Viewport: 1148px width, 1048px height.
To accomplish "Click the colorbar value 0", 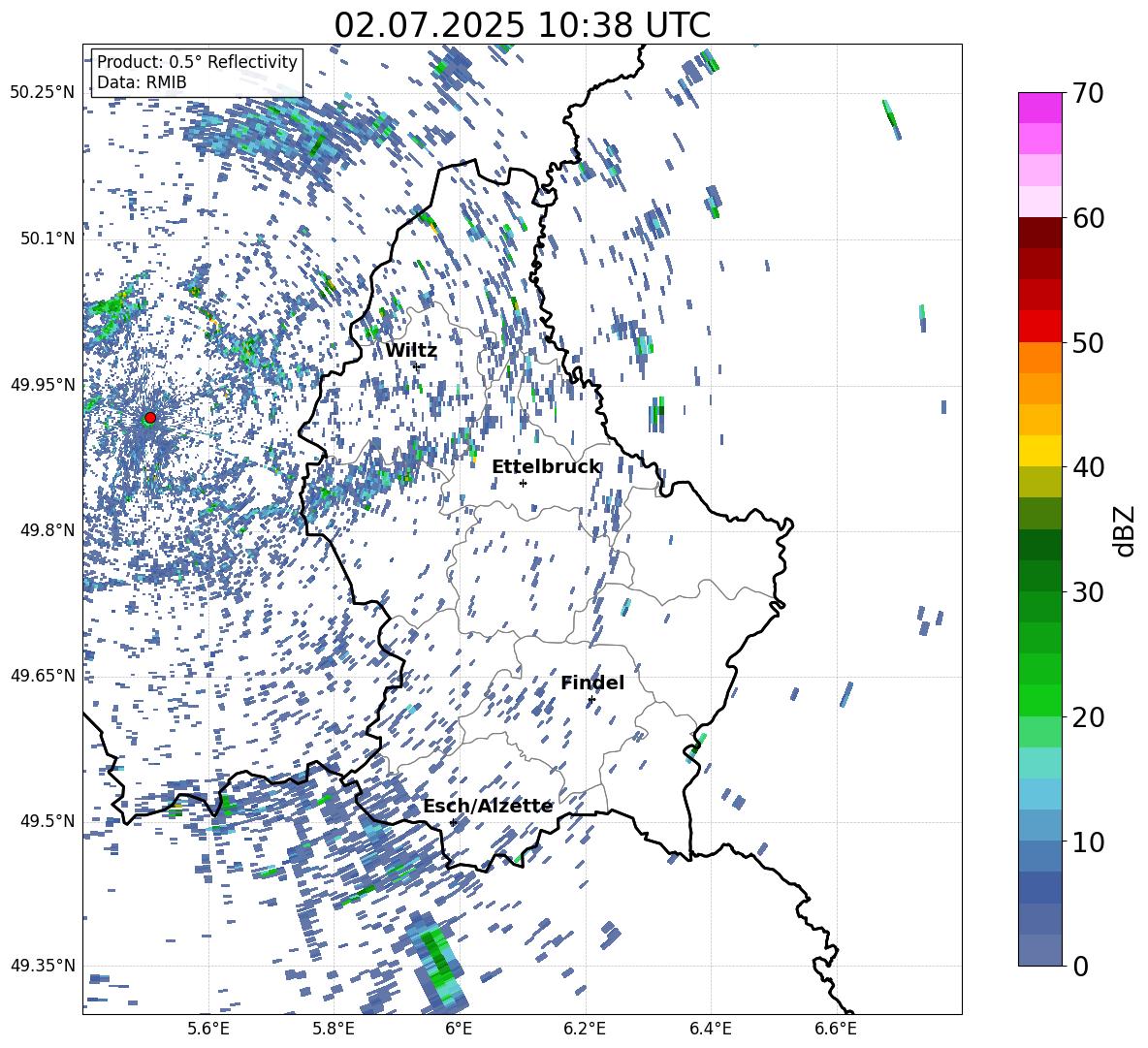I will click(x=1081, y=966).
